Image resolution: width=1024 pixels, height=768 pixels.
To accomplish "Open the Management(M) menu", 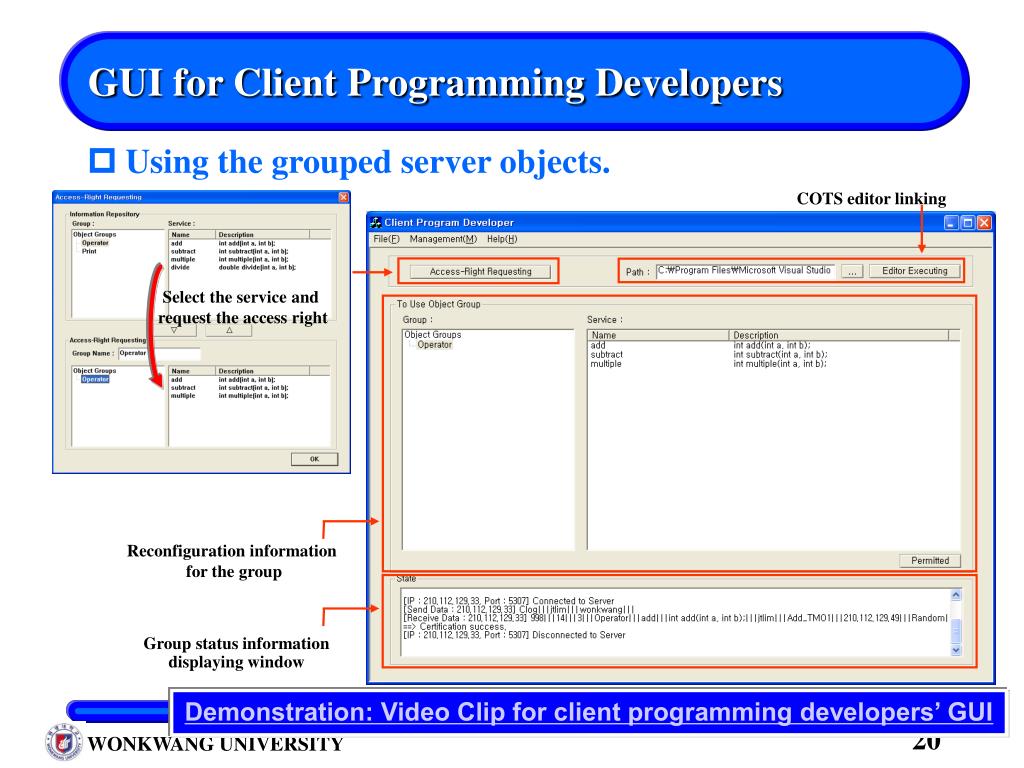I will coord(443,239).
